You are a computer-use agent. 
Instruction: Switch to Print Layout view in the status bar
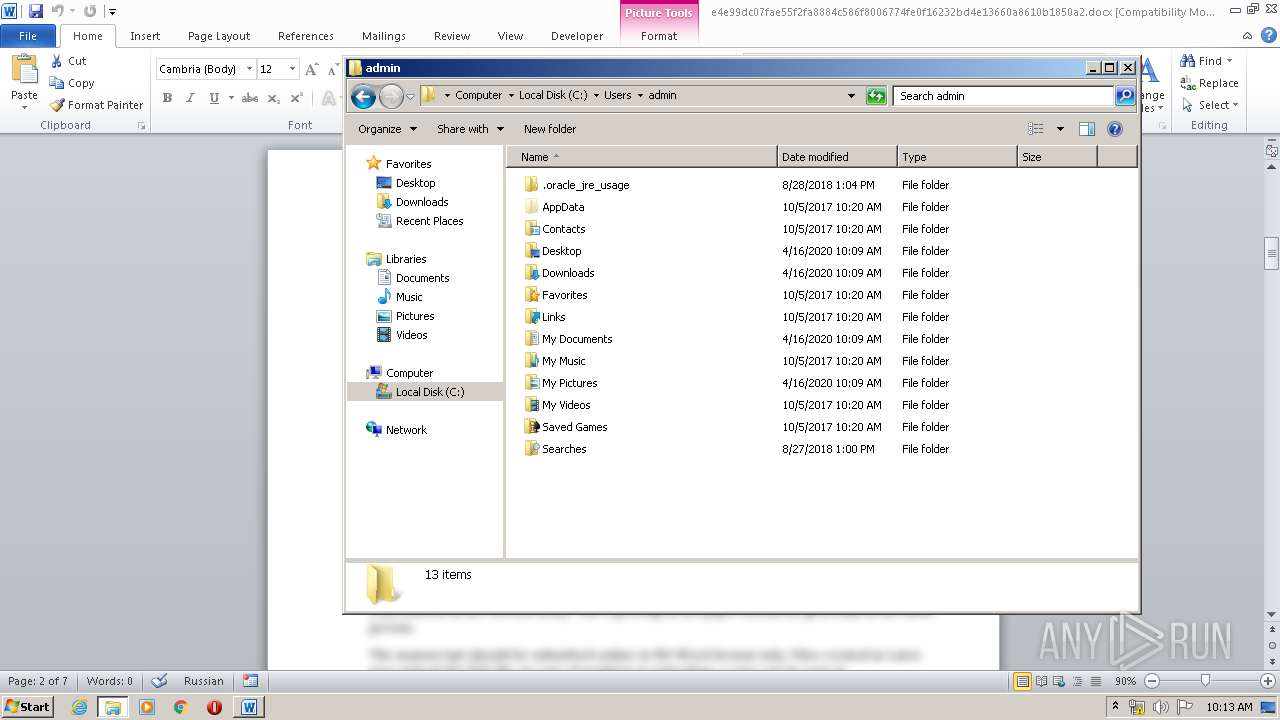coord(1022,681)
